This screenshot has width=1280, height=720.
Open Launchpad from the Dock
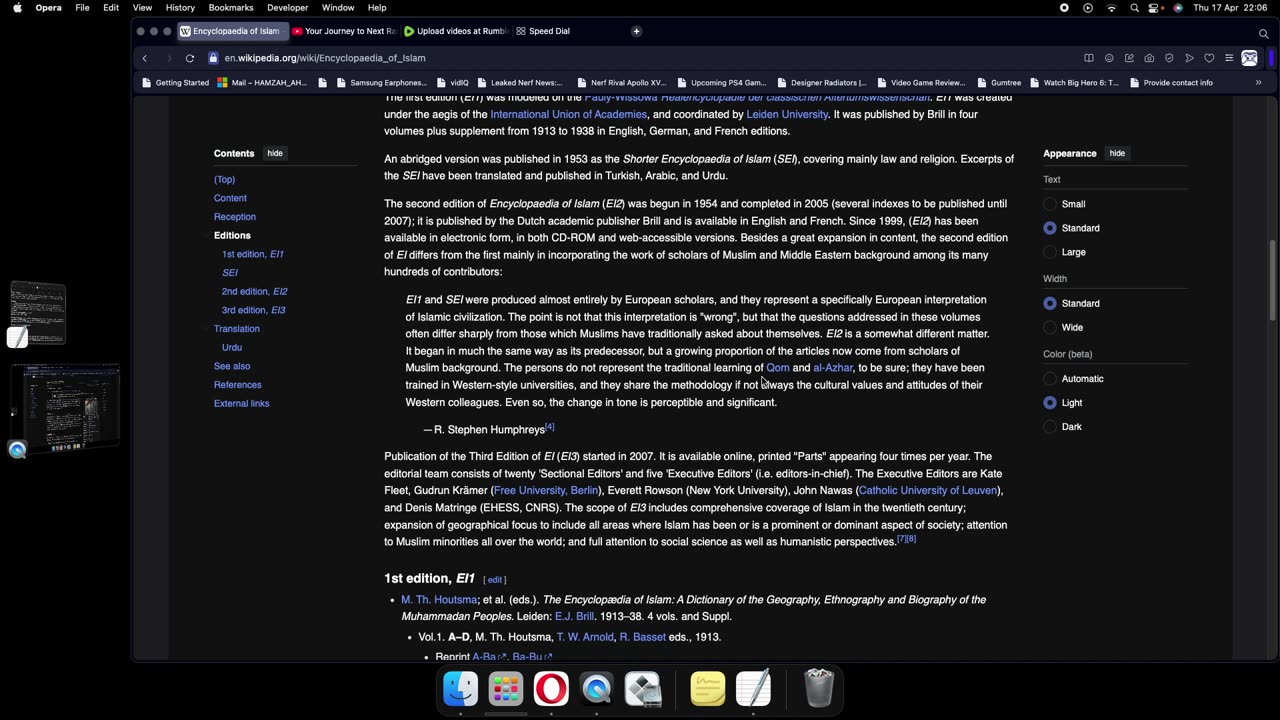click(506, 688)
